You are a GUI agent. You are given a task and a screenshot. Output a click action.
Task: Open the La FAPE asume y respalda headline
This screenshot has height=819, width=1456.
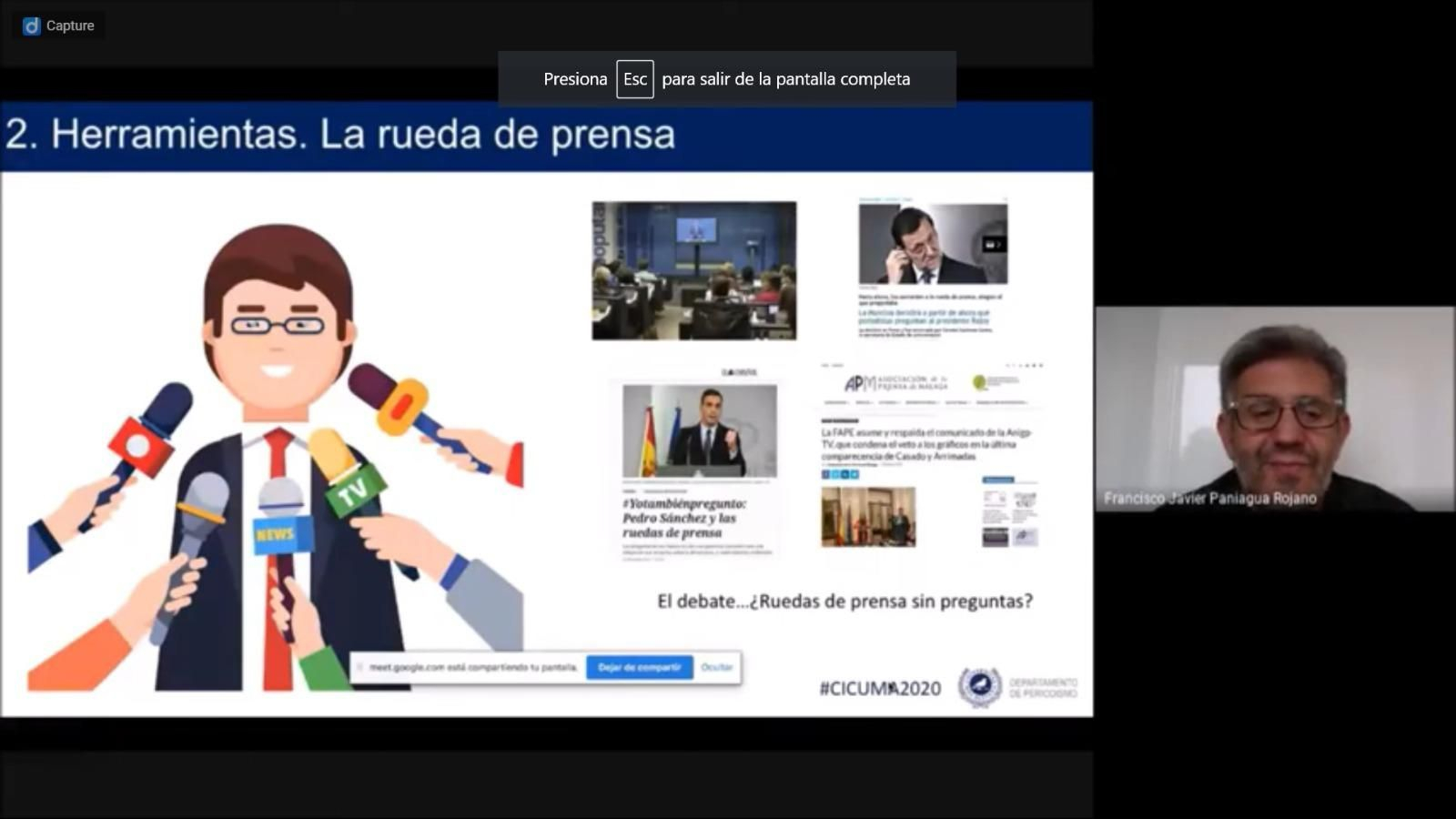point(919,443)
